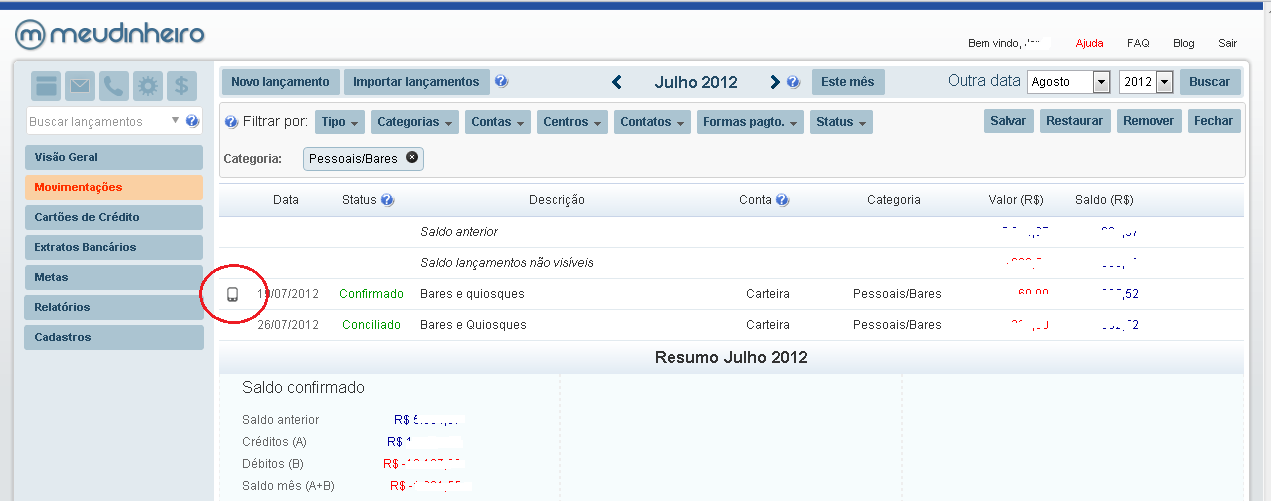Click the dollar sign sidebar icon
Viewport: 1271px width, 501px height.
pos(181,86)
